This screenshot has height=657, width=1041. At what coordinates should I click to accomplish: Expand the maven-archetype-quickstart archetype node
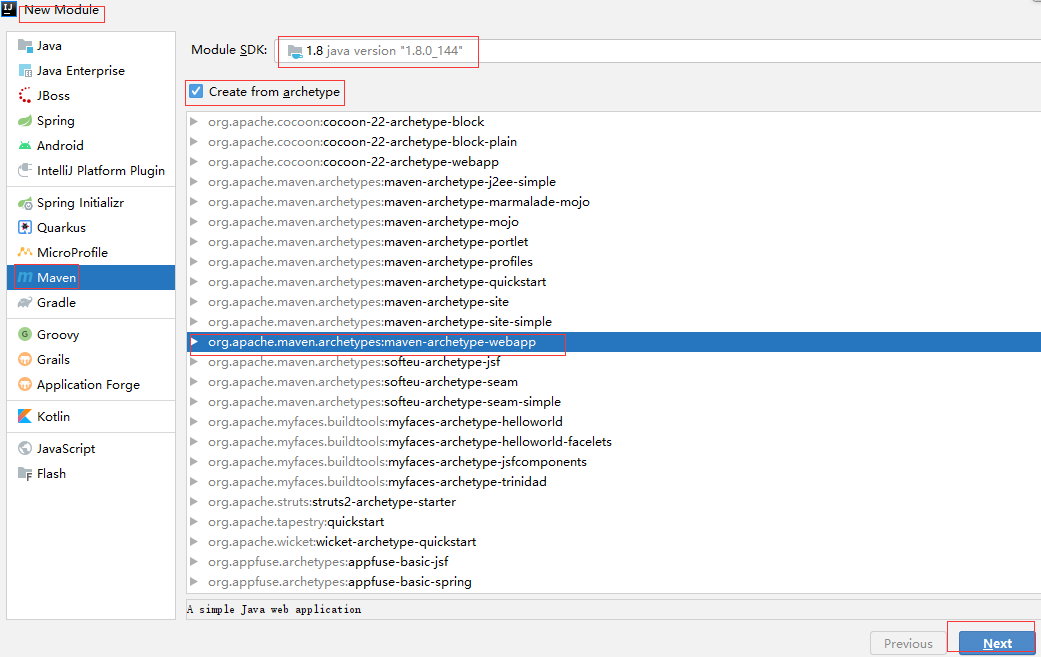click(192, 282)
